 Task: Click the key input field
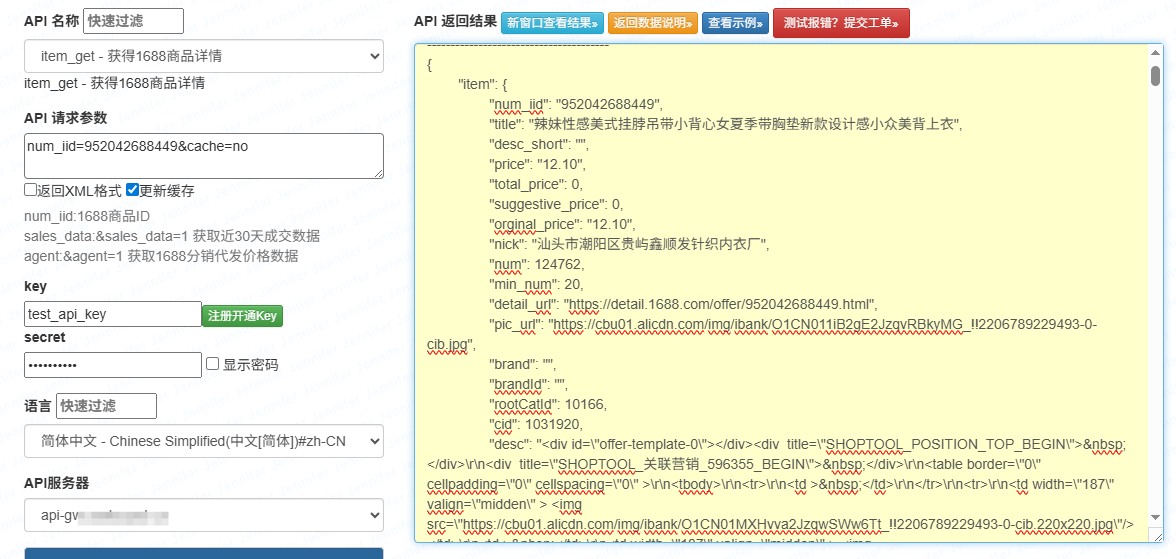(112, 314)
